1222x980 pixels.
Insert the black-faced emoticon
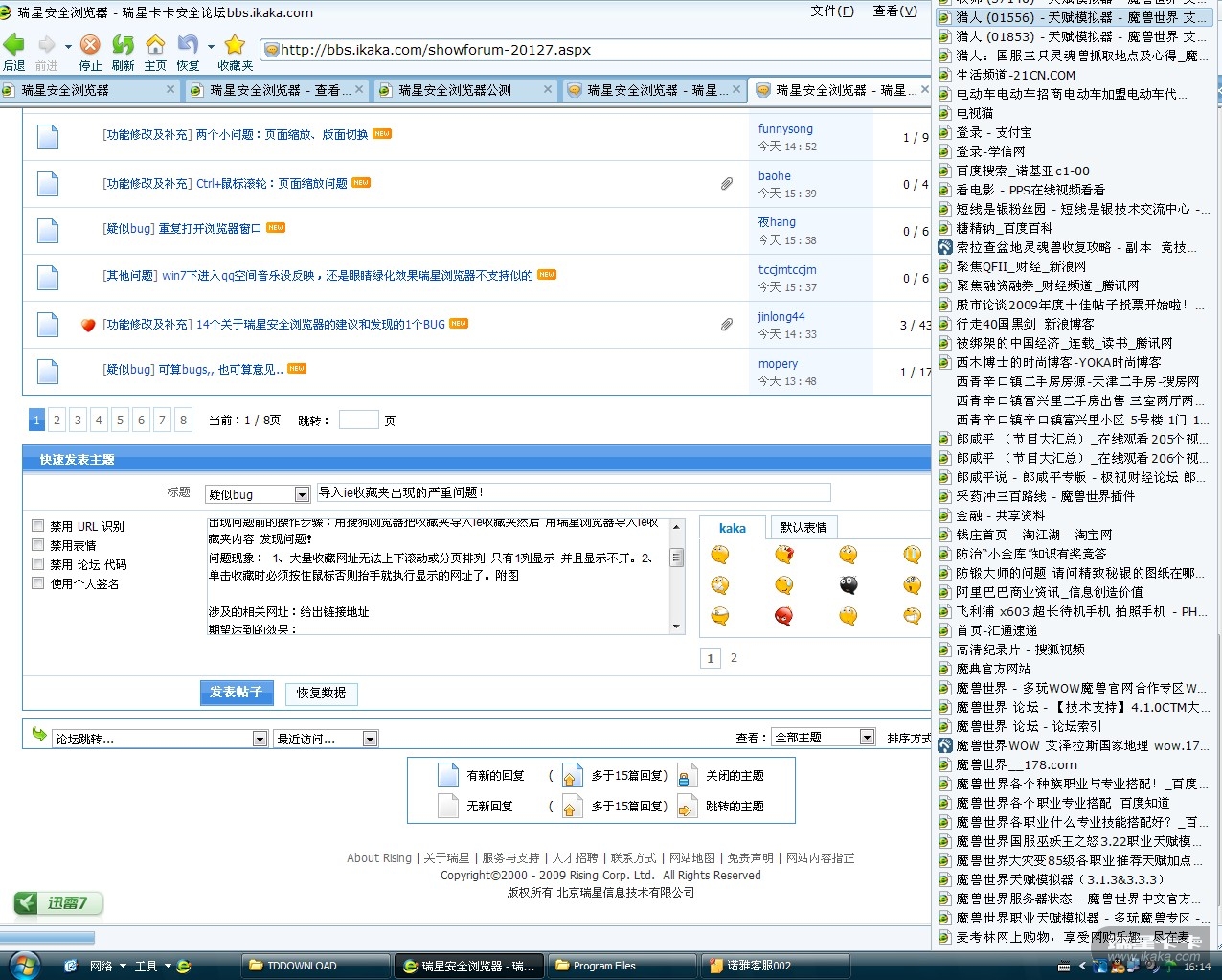[849, 585]
